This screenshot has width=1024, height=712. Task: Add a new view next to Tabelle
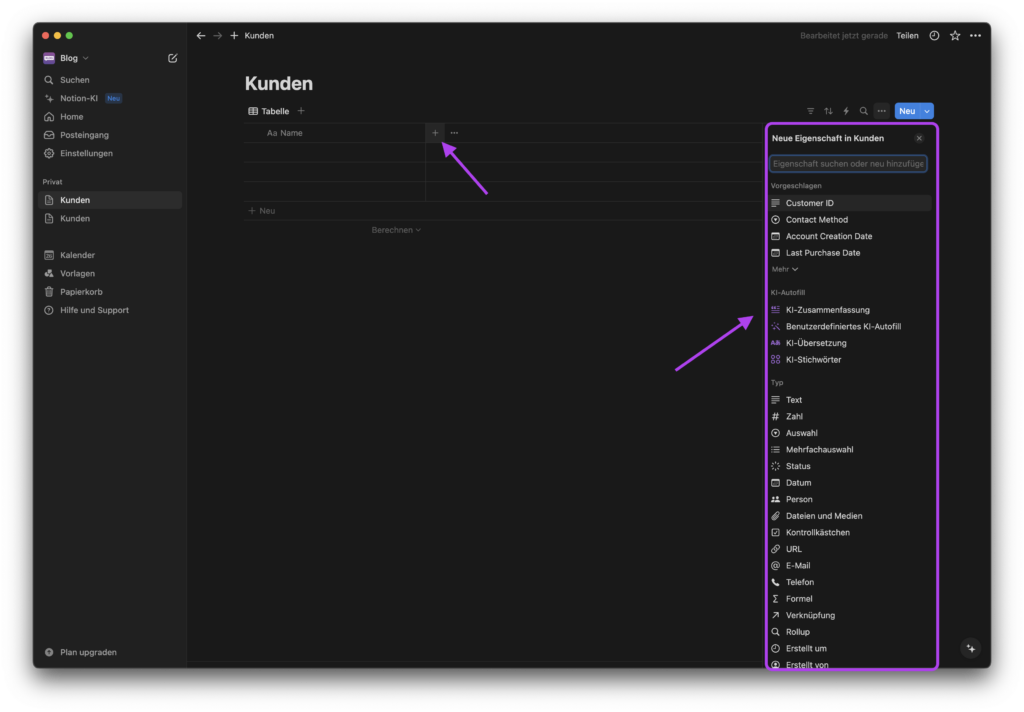pyautogui.click(x=301, y=111)
